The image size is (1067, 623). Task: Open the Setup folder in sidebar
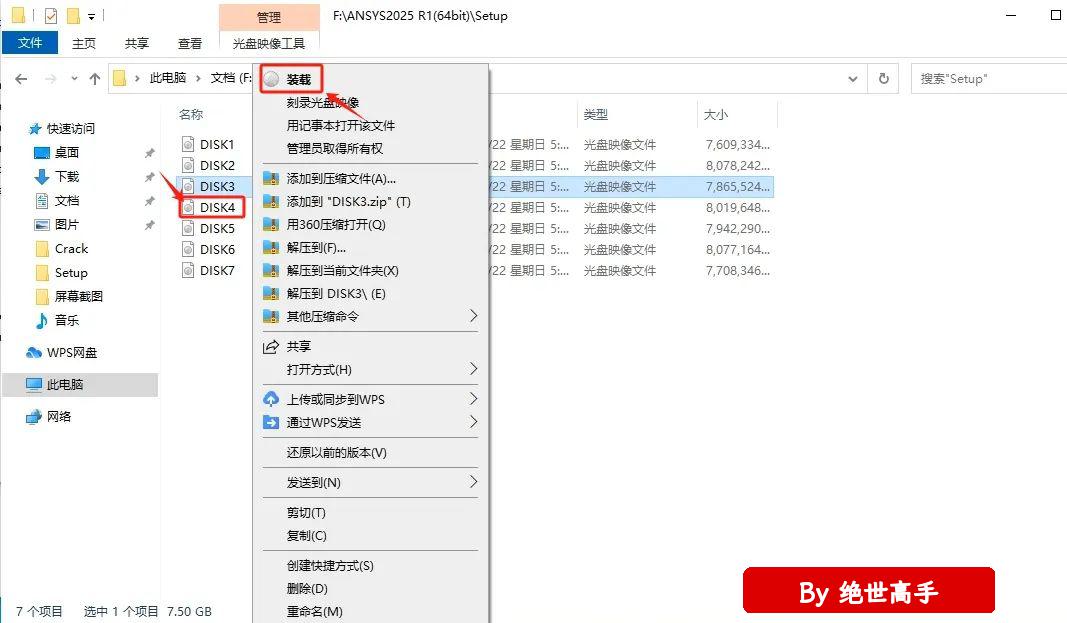(x=71, y=273)
